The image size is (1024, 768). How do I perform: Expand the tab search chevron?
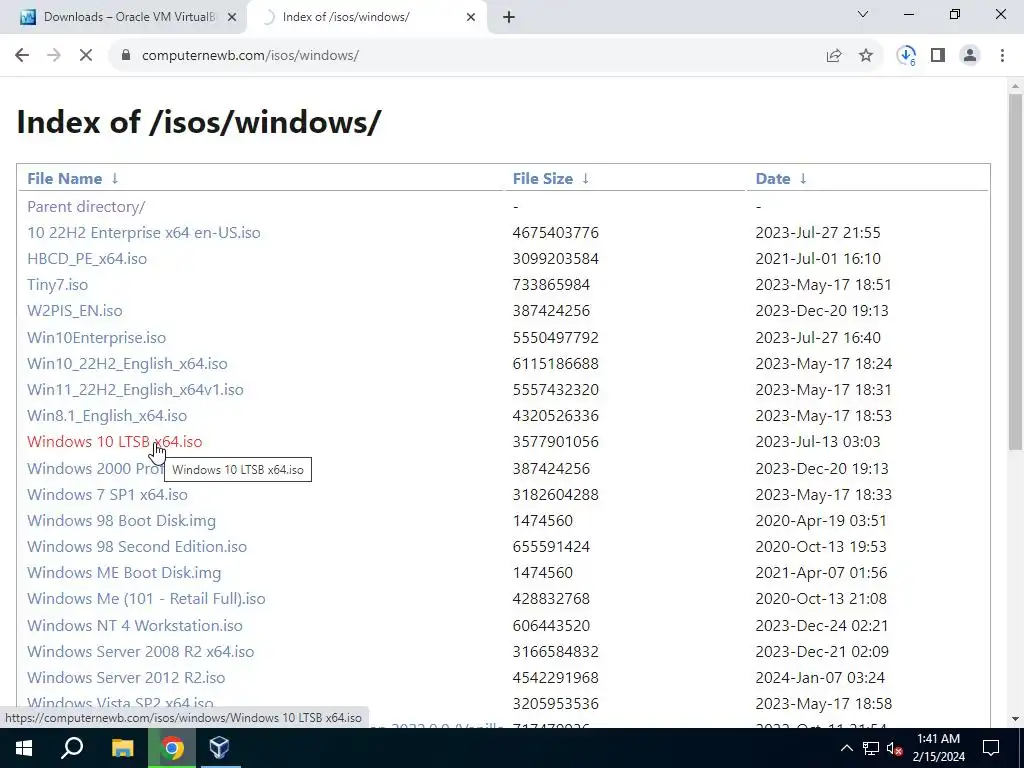[863, 14]
